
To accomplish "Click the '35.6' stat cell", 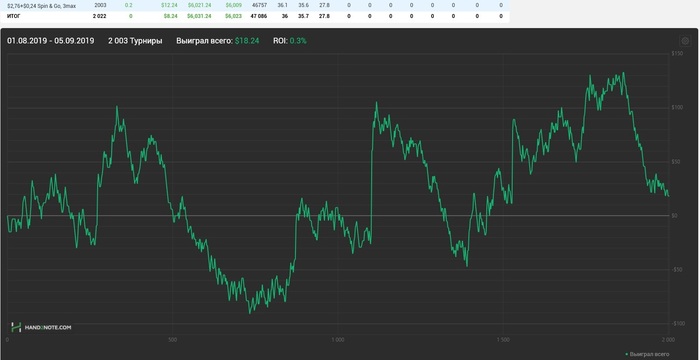I will 304,5.
